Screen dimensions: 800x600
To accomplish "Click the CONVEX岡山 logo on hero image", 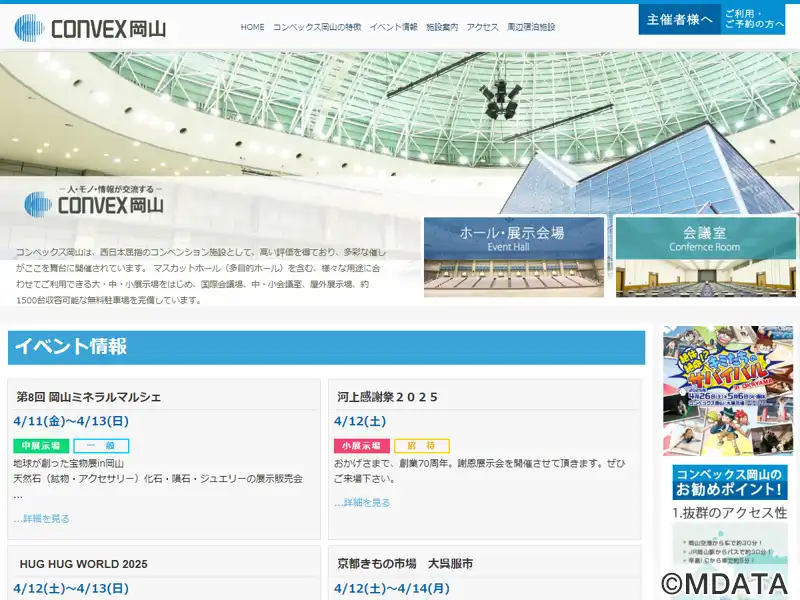I will click(94, 201).
